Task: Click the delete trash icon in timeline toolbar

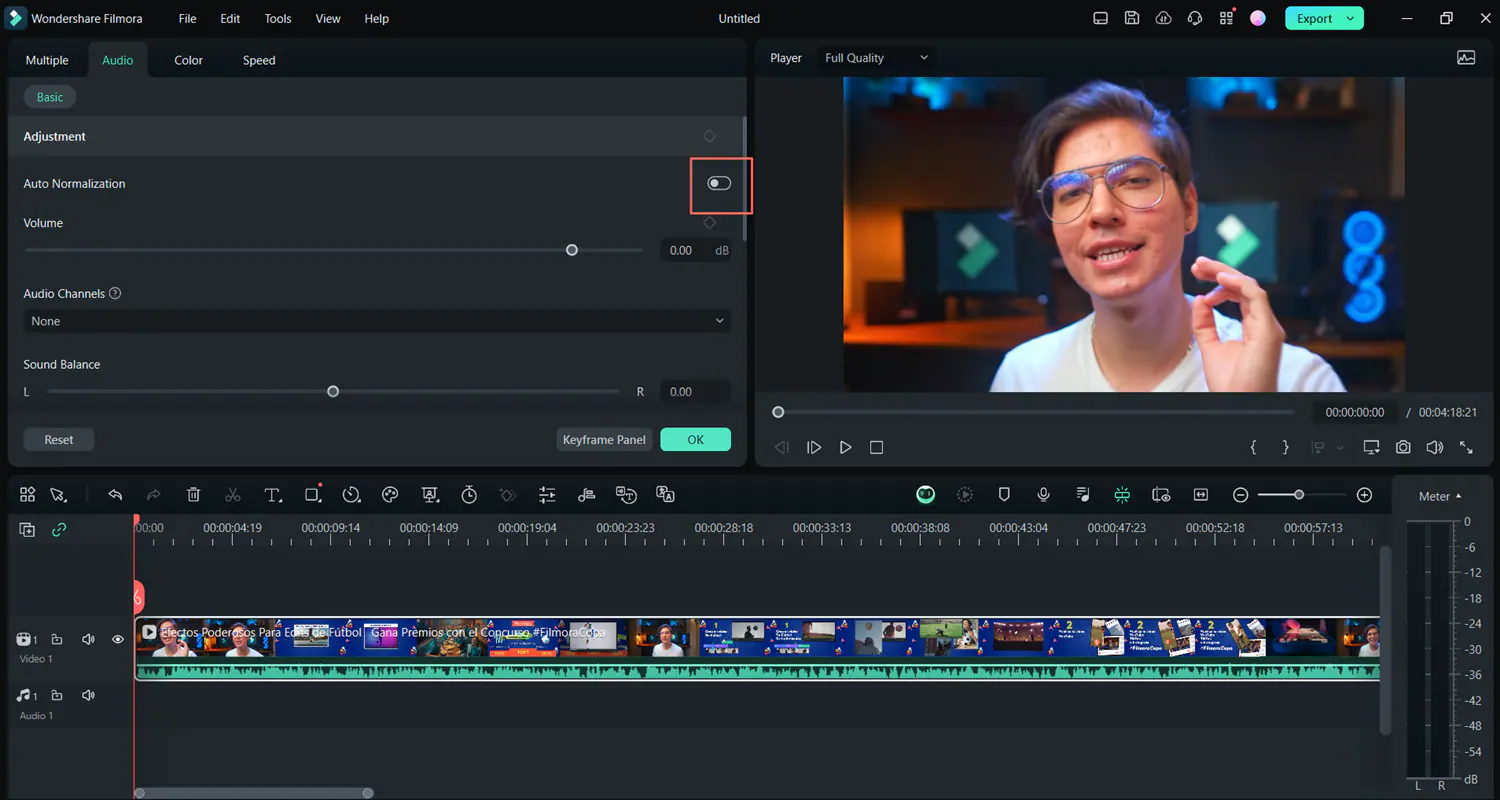Action: pyautogui.click(x=194, y=495)
